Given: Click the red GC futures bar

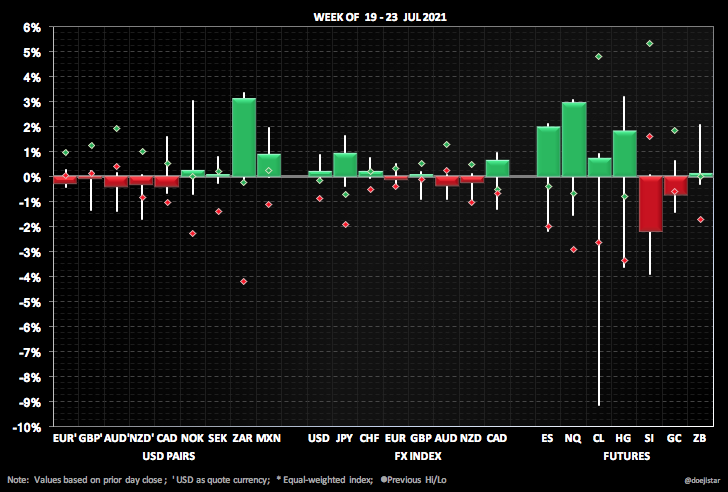Looking at the screenshot, I should coord(676,186).
